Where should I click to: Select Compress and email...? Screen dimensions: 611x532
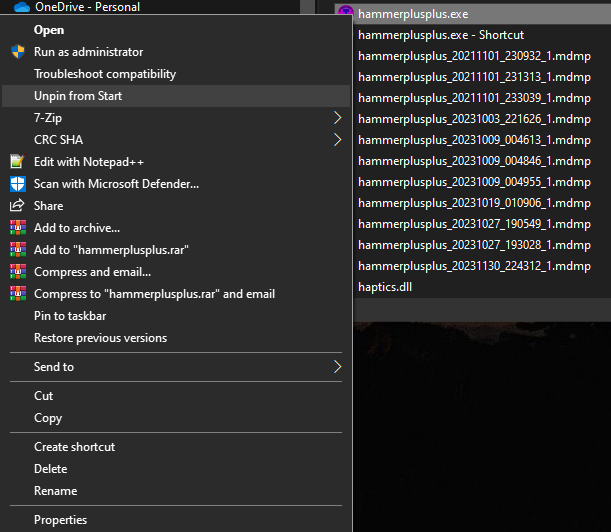coord(176,272)
